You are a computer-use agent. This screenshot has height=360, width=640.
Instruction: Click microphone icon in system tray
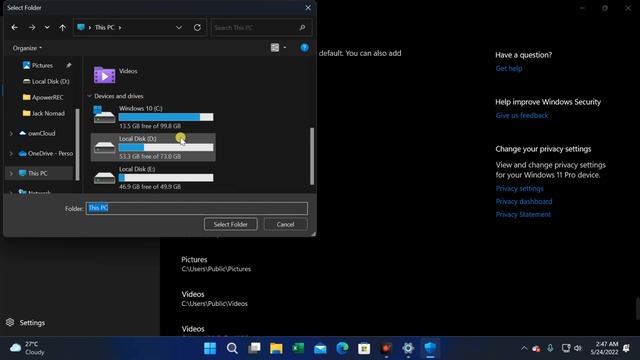pos(550,348)
